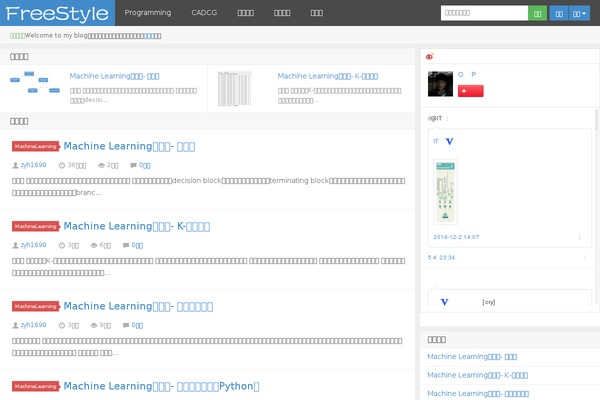Screen dimensions: 600x400
Task: Click the FreeStyle site logo
Action: [57, 13]
